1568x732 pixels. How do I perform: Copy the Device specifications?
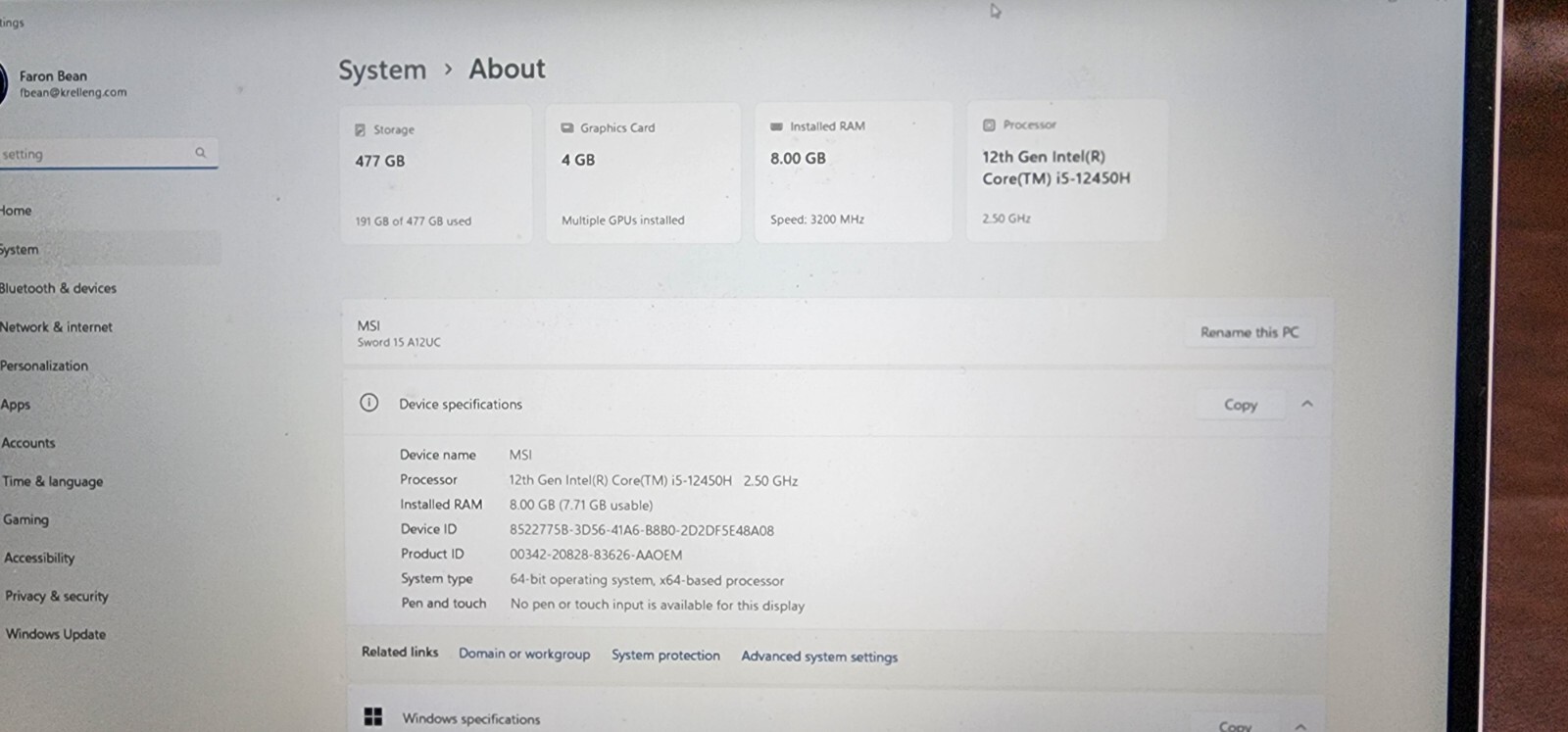click(x=1241, y=405)
